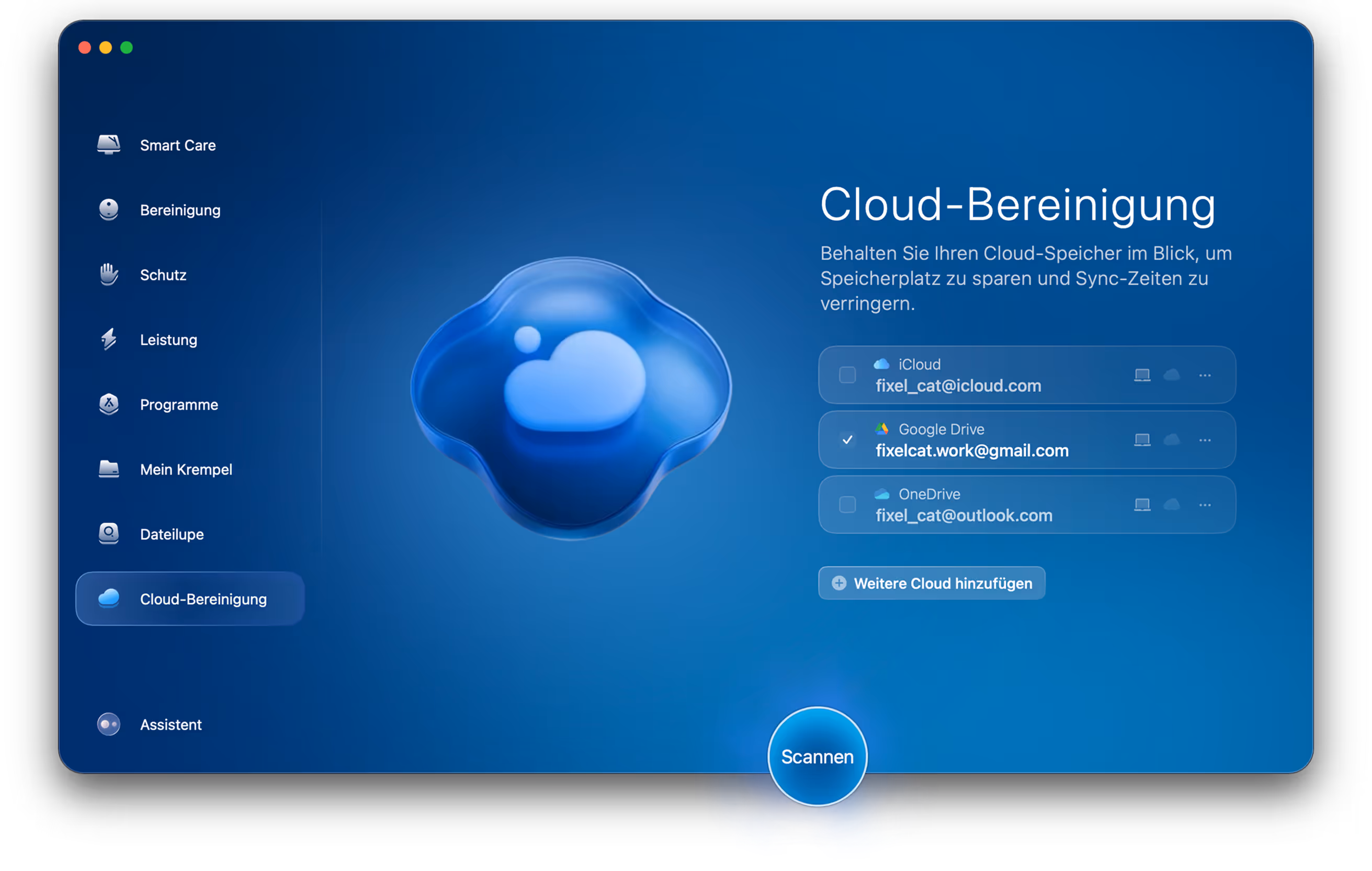
Task: Click the fixel_cat@outlook.com account text
Action: [964, 516]
